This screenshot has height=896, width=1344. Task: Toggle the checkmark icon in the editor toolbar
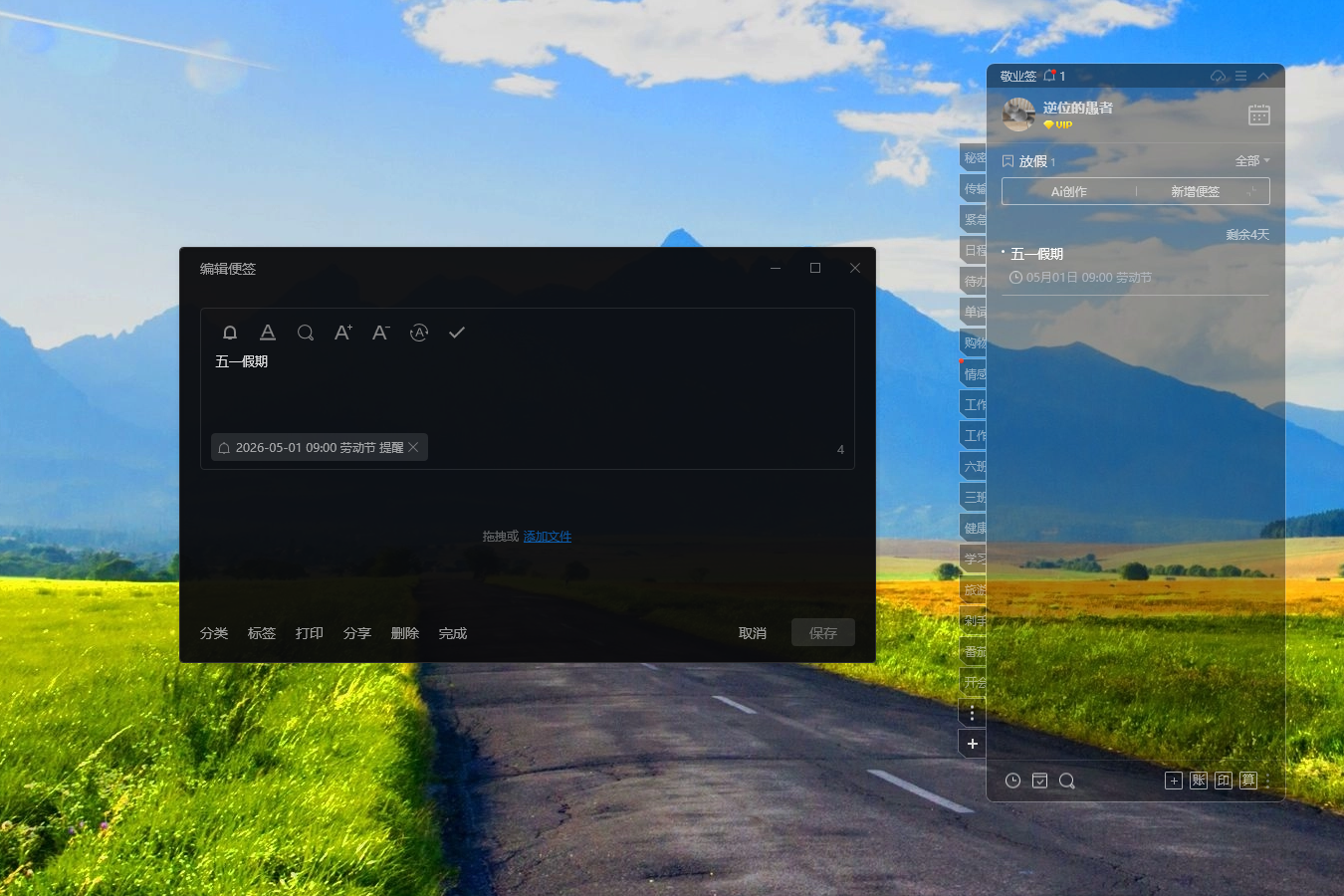[457, 333]
